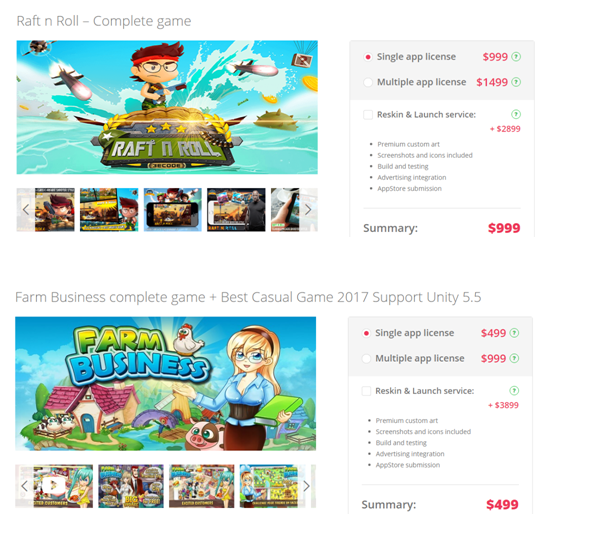Open help icon next to Farm $499 price
This screenshot has height=537, width=605.
(514, 333)
